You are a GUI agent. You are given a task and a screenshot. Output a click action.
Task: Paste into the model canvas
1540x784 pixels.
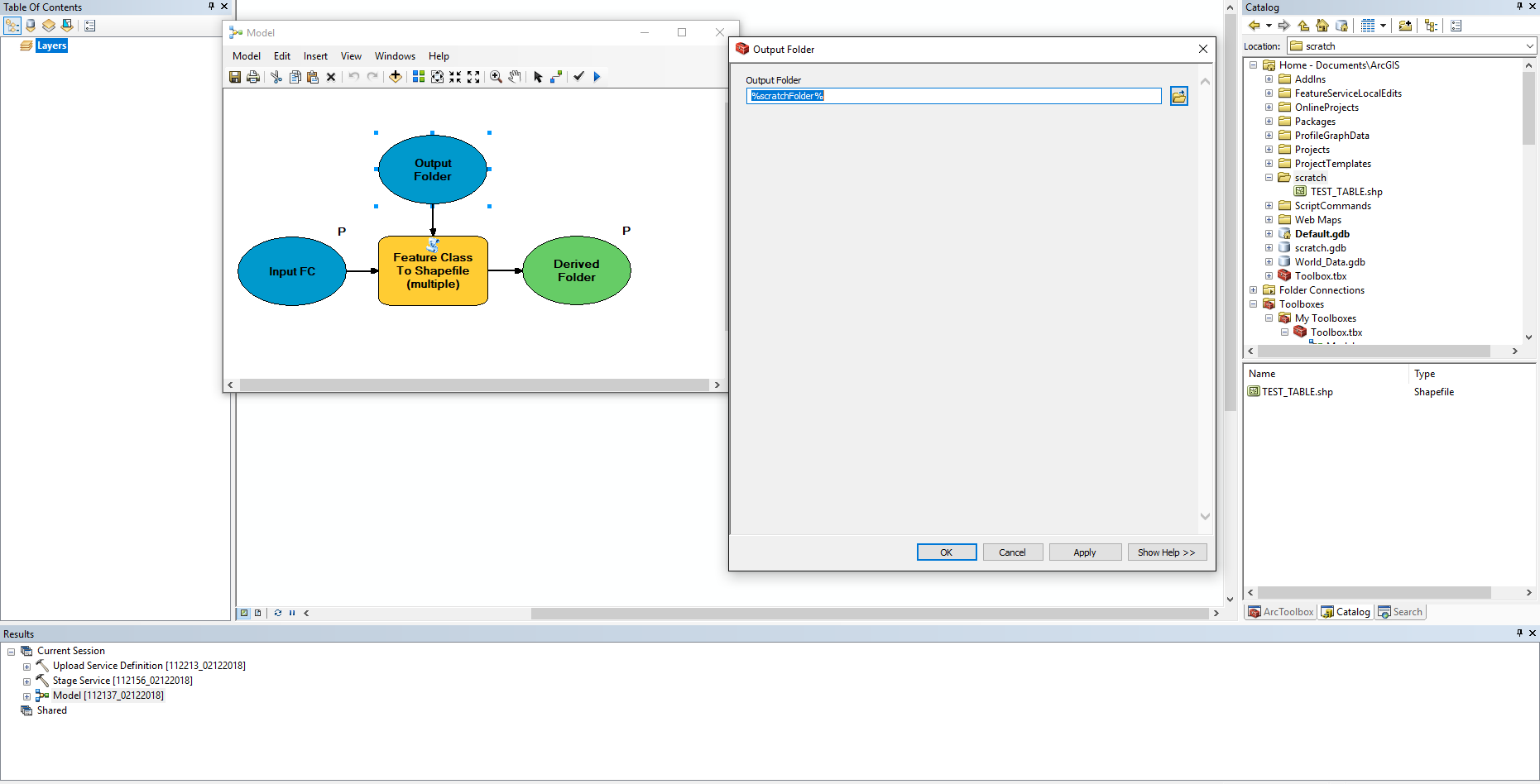[313, 77]
